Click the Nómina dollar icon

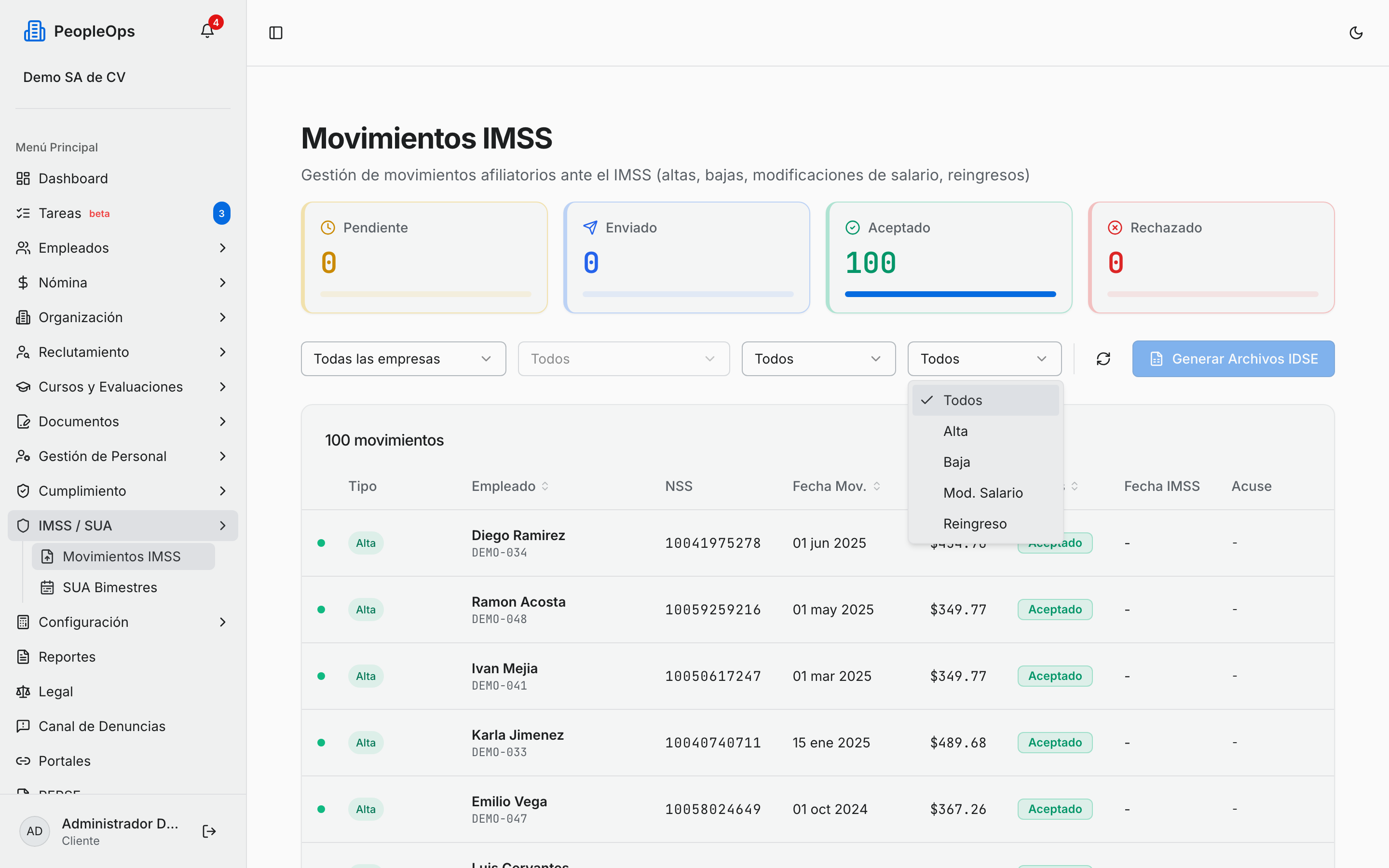23,283
